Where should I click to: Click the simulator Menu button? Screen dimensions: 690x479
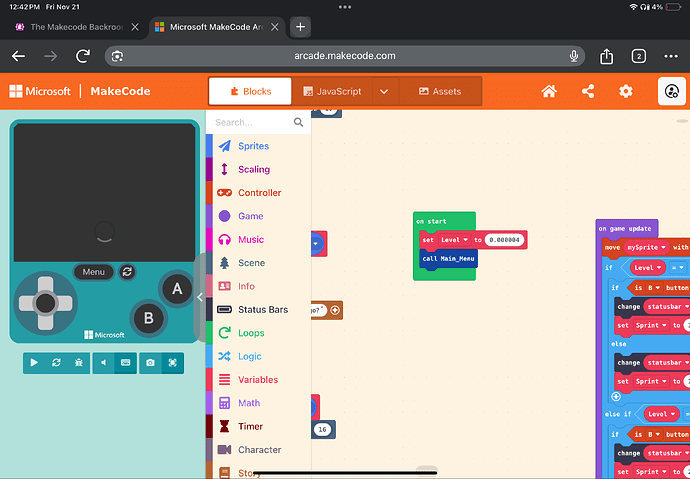pyautogui.click(x=94, y=272)
